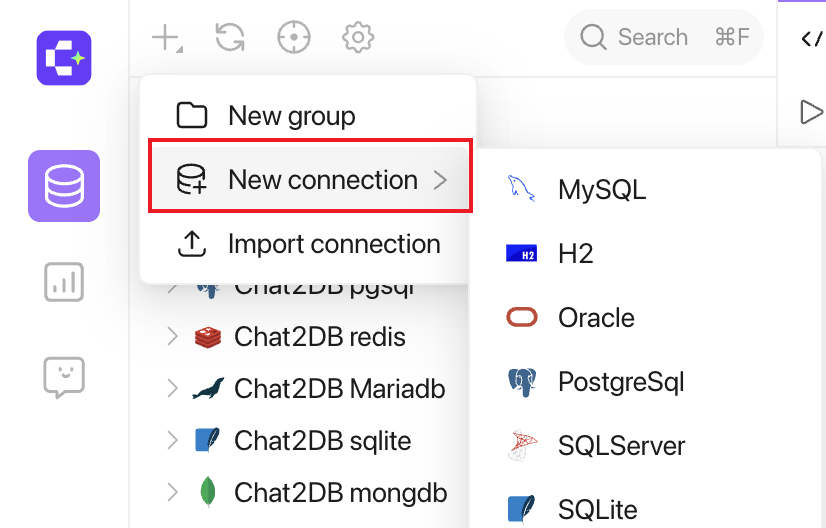
Task: Expand the Chat2DB Mariadb connection
Action: point(172,388)
